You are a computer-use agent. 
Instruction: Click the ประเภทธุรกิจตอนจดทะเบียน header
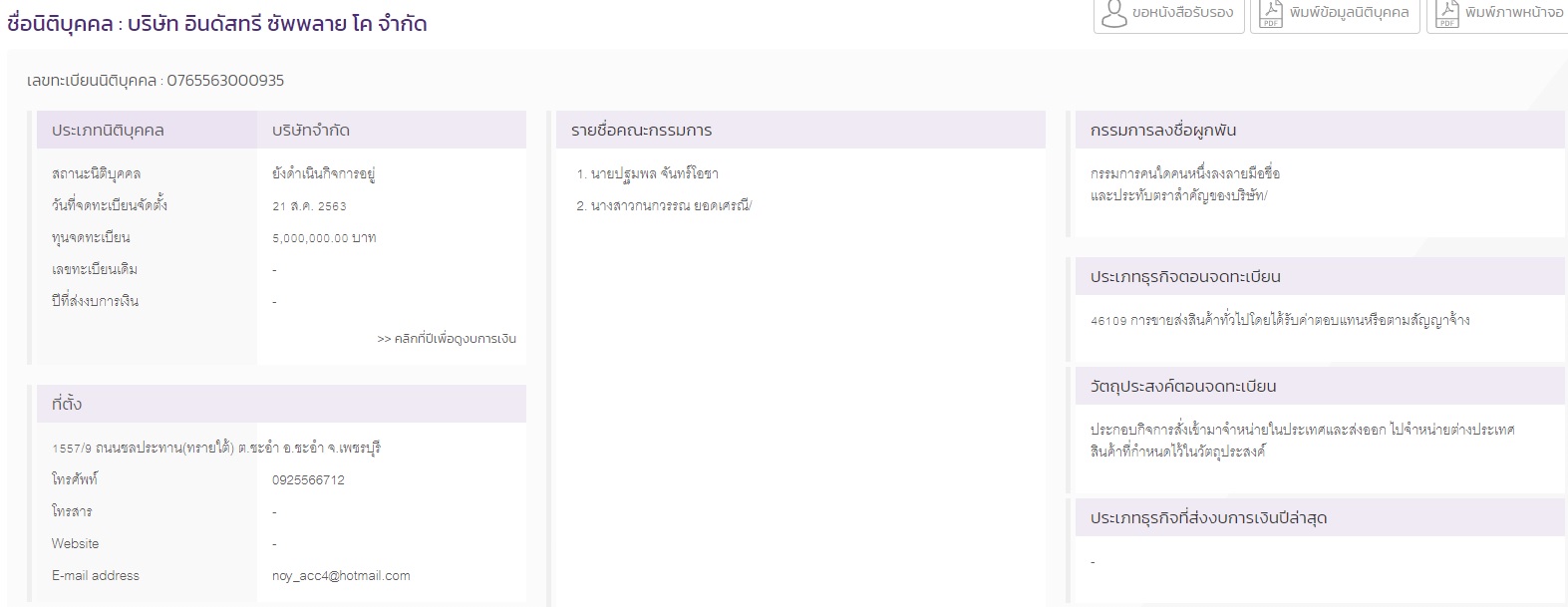pos(1184,277)
